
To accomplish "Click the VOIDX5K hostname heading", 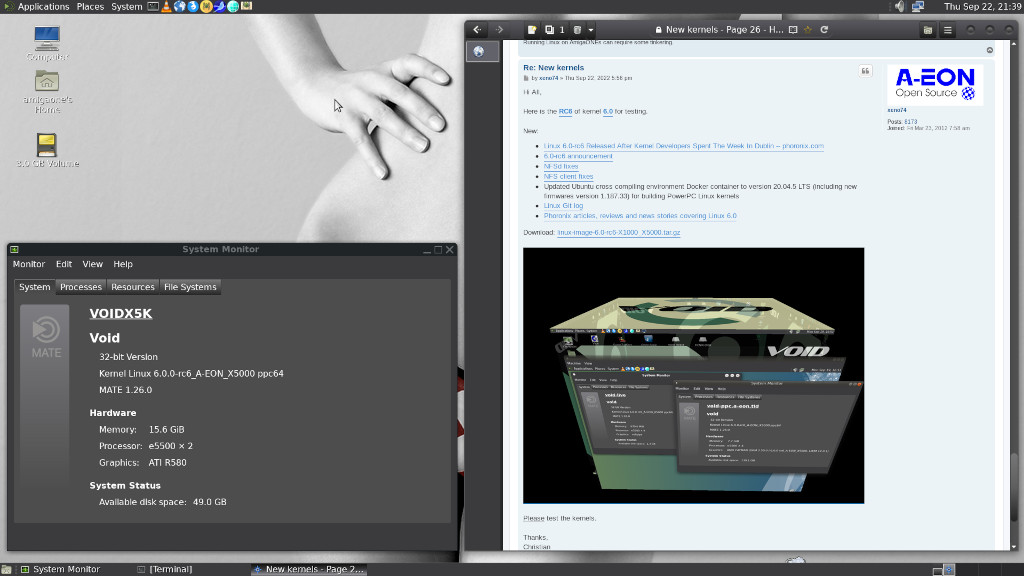I will pyautogui.click(x=121, y=313).
